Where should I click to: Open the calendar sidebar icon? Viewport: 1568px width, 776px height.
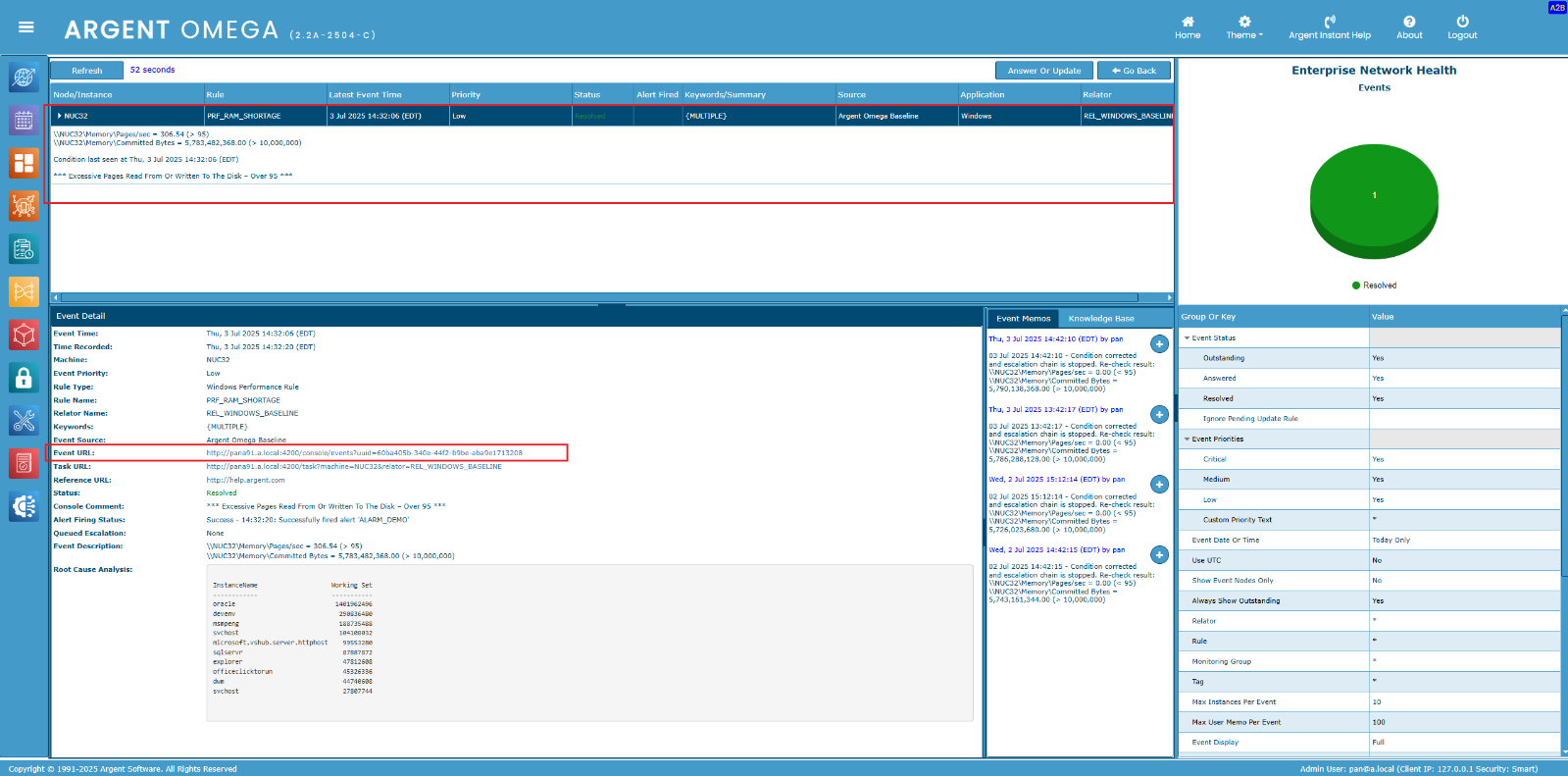click(24, 120)
